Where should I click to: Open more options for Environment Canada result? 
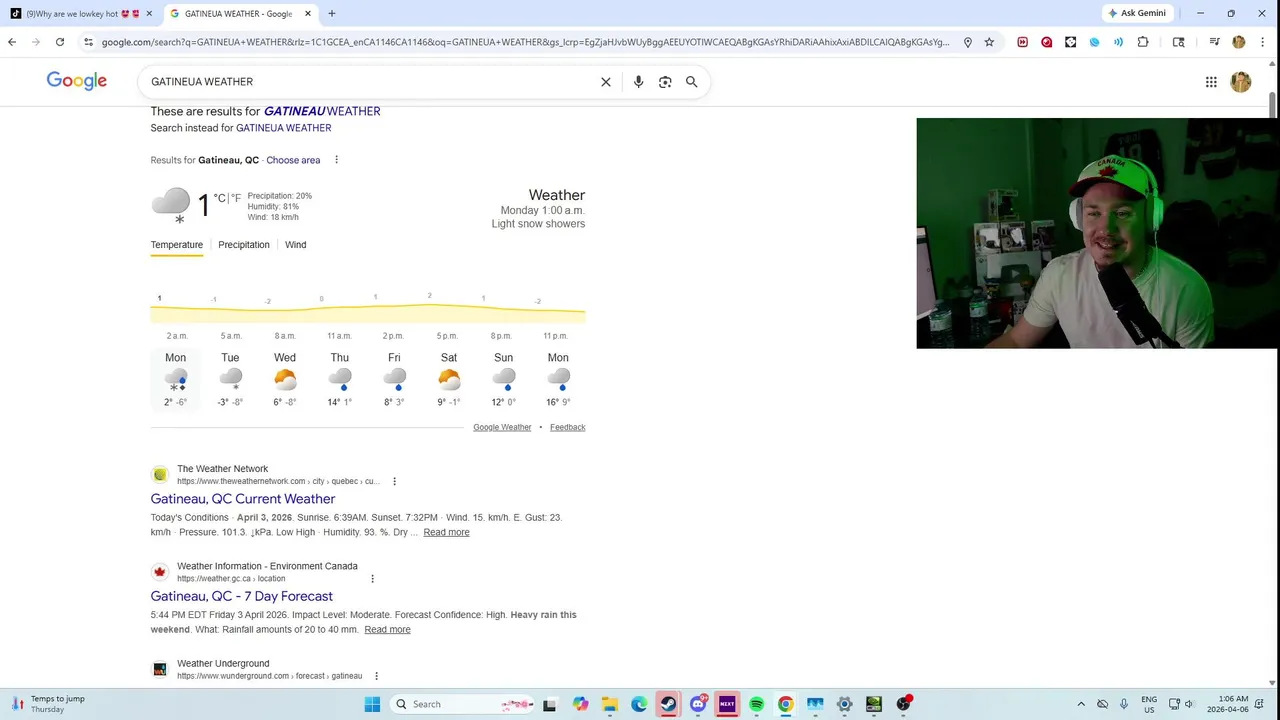coord(372,579)
